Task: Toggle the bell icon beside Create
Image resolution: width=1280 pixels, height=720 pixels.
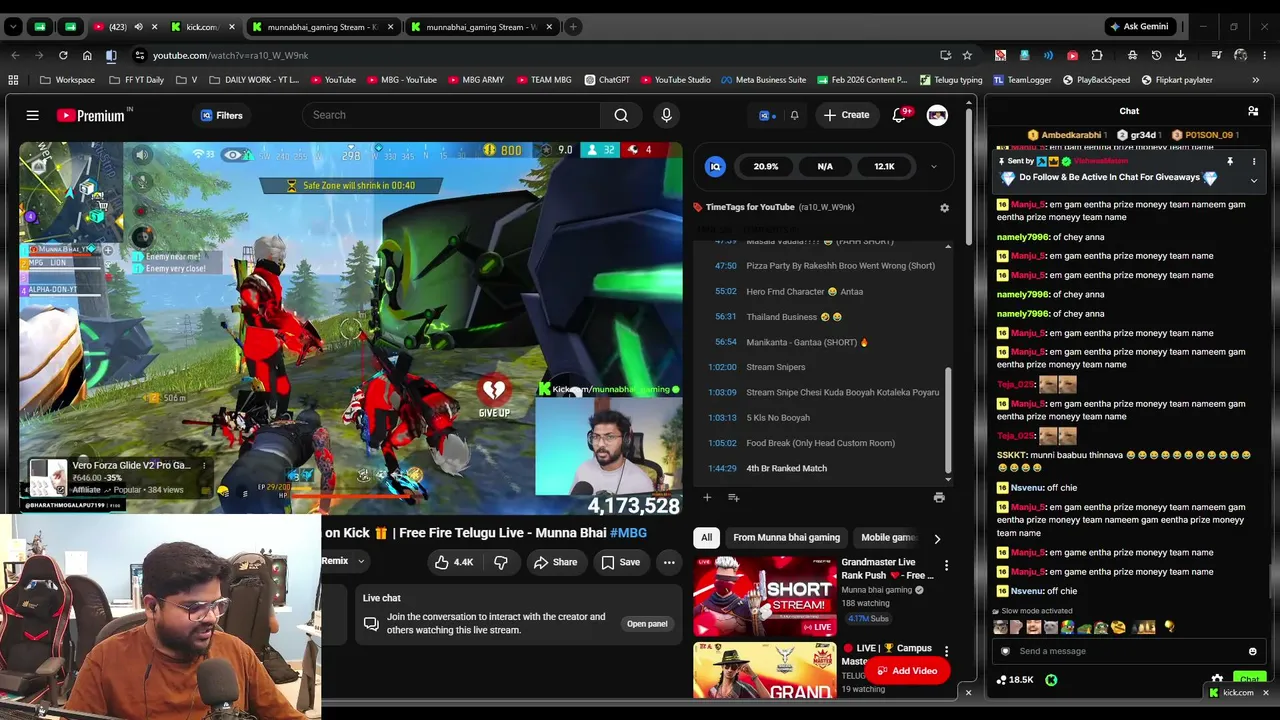Action: (x=794, y=115)
